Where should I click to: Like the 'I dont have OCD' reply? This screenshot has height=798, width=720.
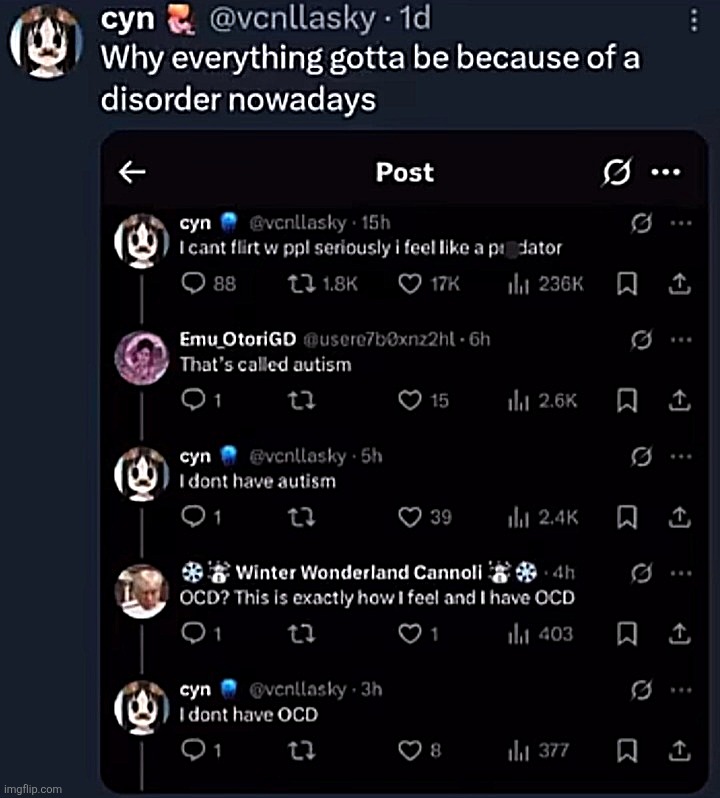coord(408,750)
